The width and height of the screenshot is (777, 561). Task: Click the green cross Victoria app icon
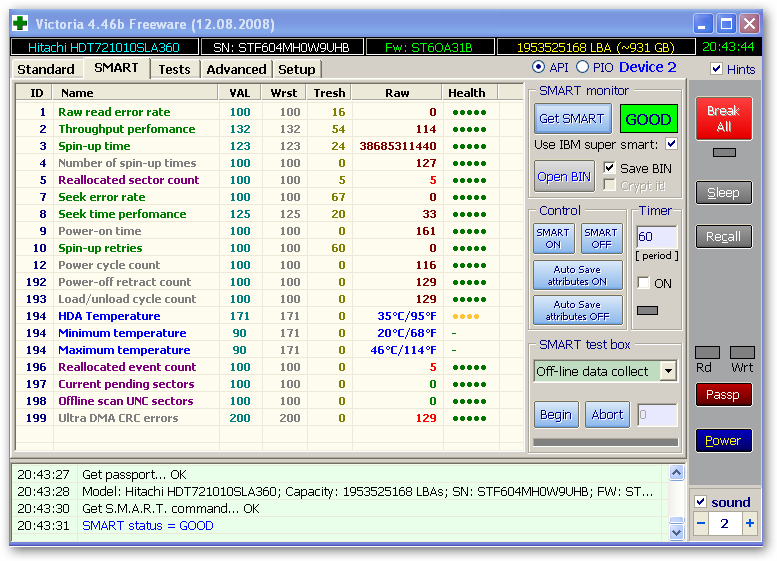pyautogui.click(x=20, y=23)
